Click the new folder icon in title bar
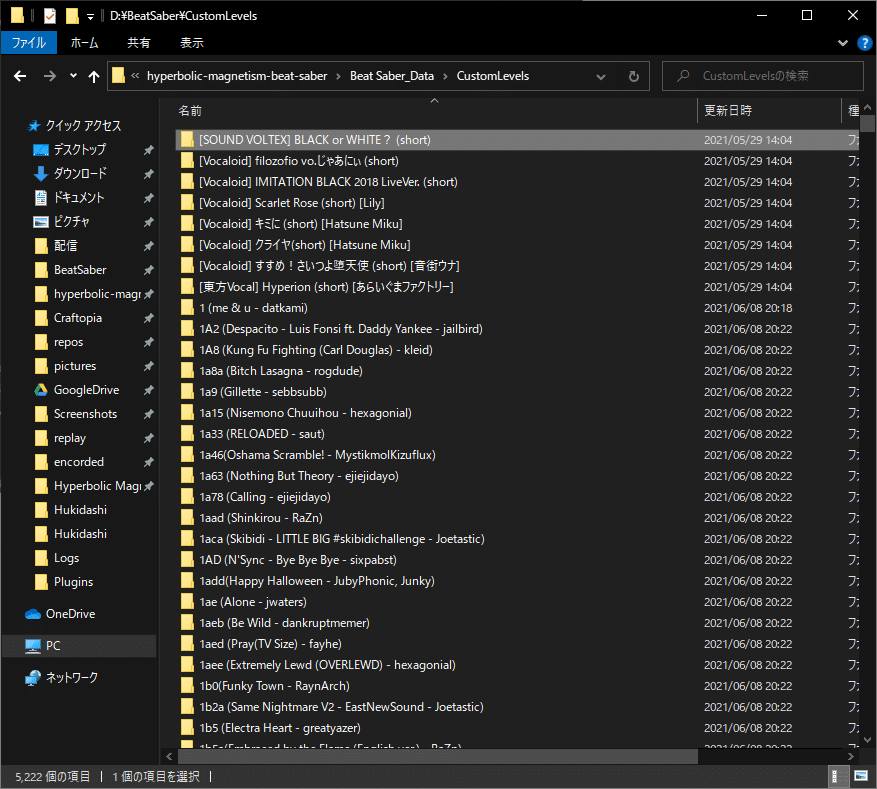 [72, 16]
